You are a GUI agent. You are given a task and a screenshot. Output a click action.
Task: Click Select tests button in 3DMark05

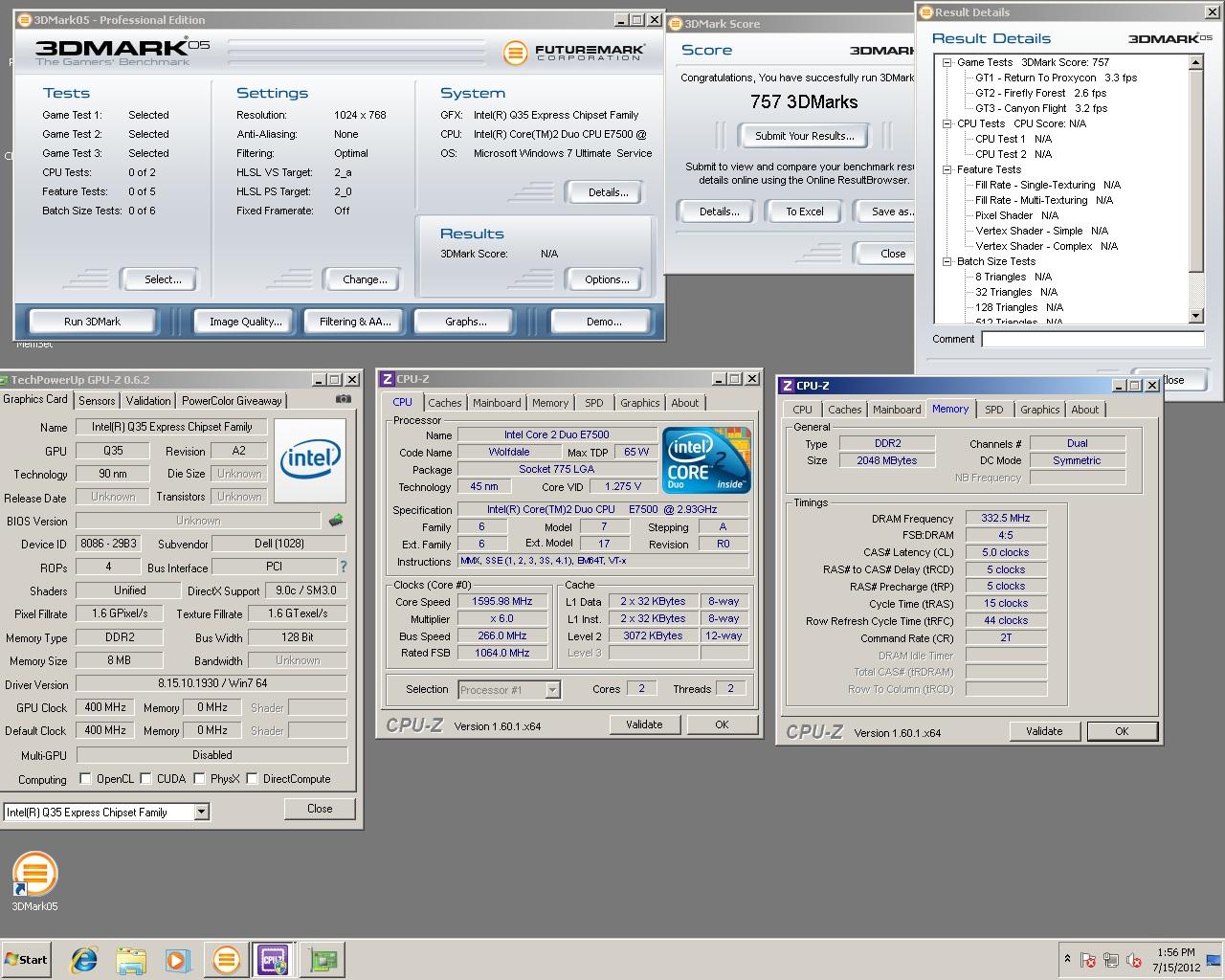coord(163,279)
